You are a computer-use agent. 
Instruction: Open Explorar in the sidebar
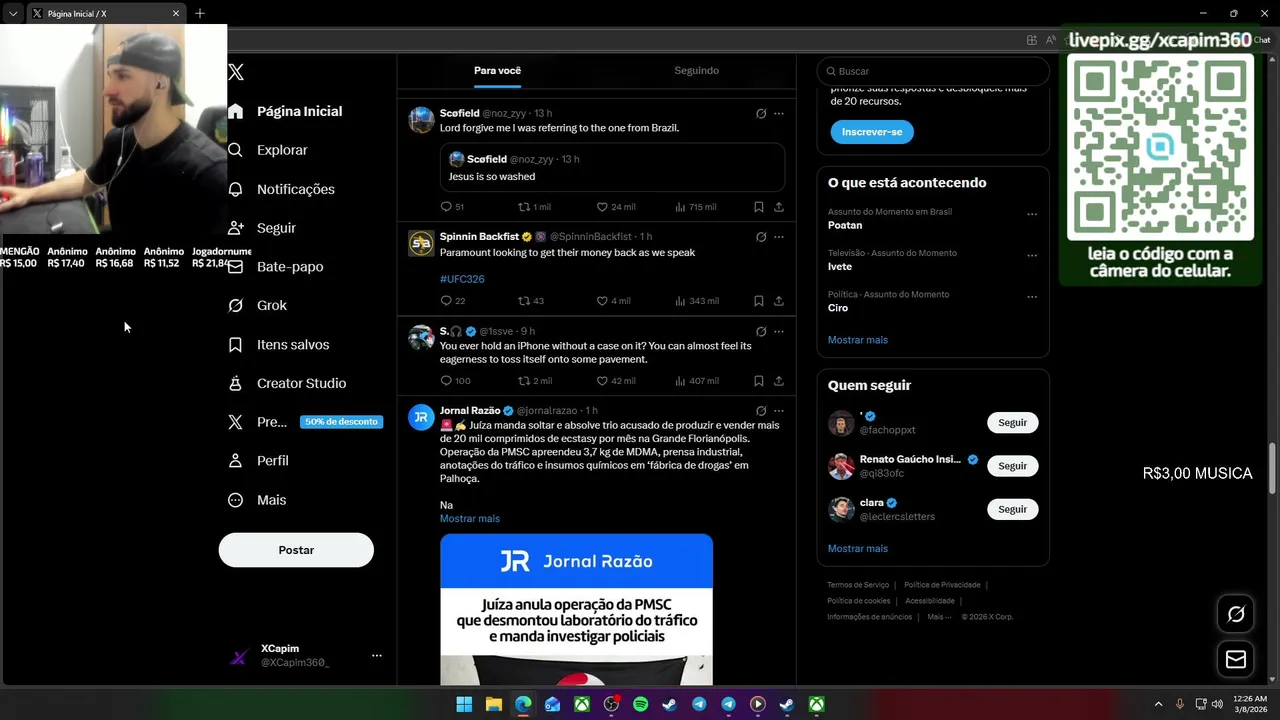(x=267, y=150)
